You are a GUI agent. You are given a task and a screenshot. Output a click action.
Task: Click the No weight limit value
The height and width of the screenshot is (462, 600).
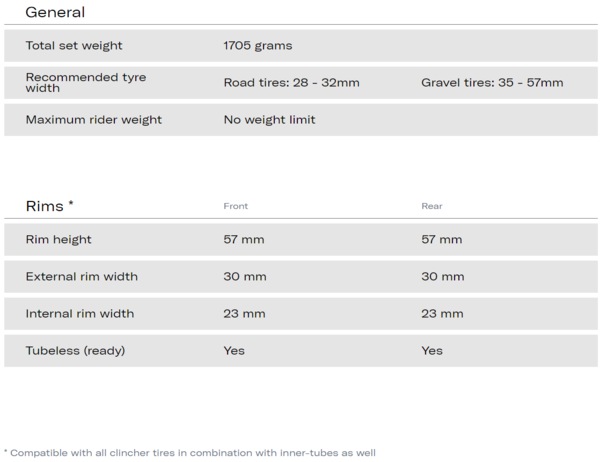pos(269,120)
